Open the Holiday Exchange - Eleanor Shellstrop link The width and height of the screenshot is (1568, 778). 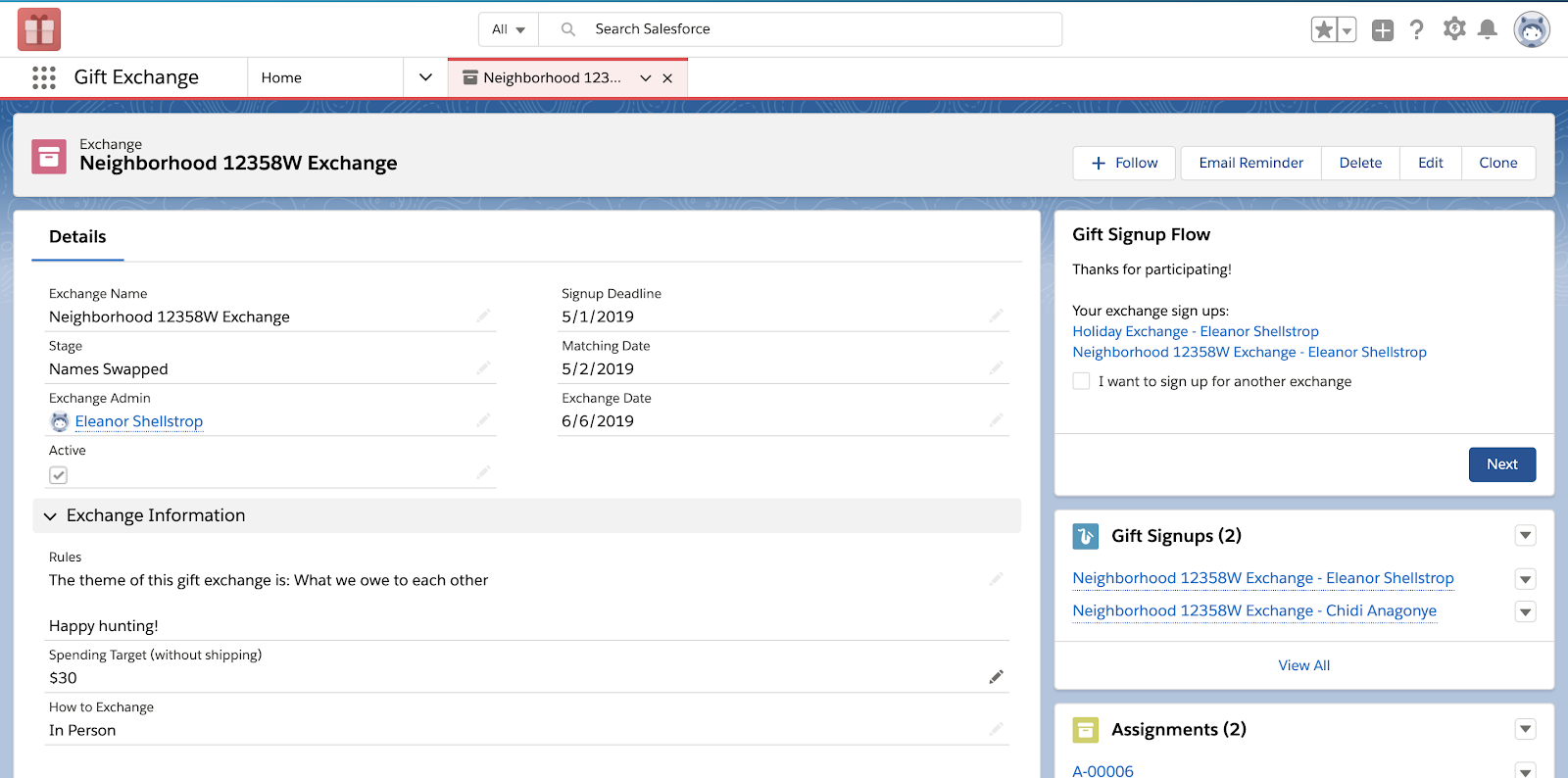1196,331
